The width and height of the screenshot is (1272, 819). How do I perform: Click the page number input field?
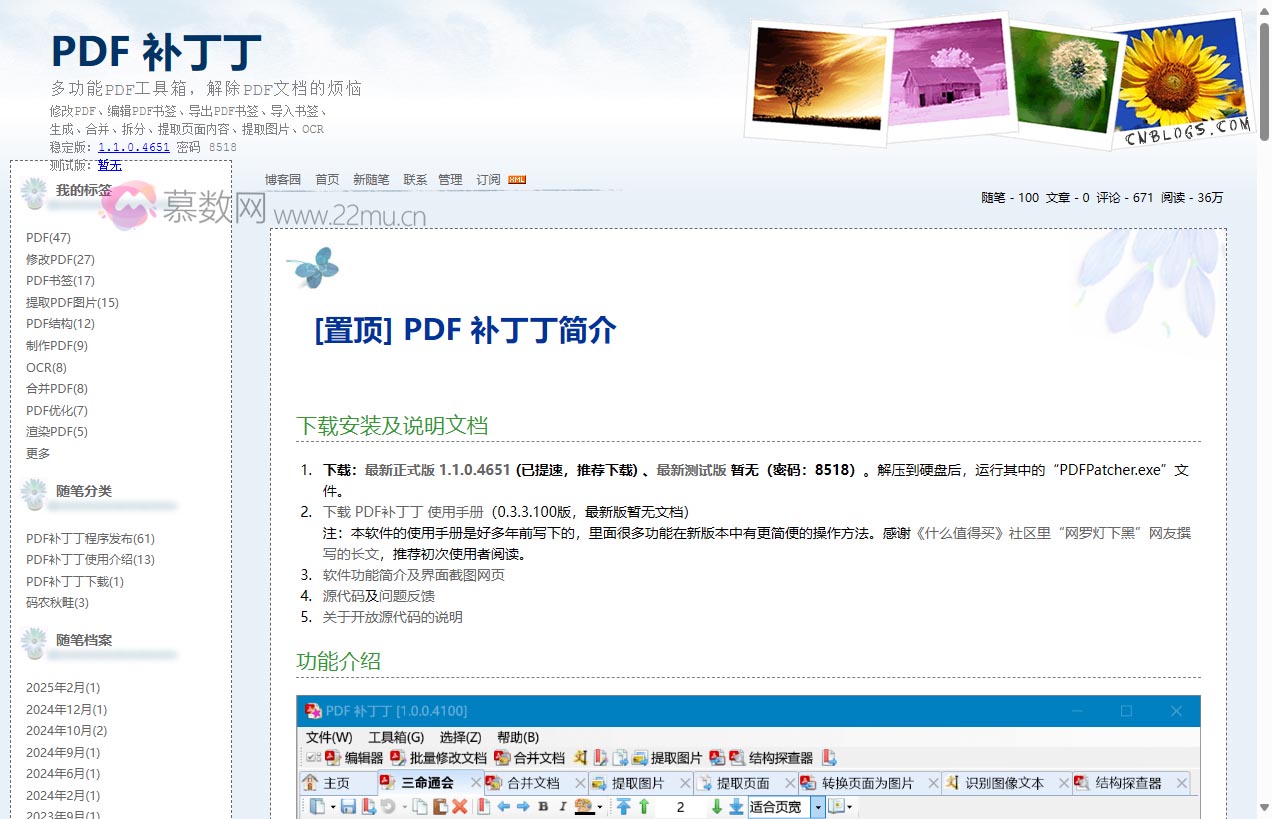pos(678,805)
